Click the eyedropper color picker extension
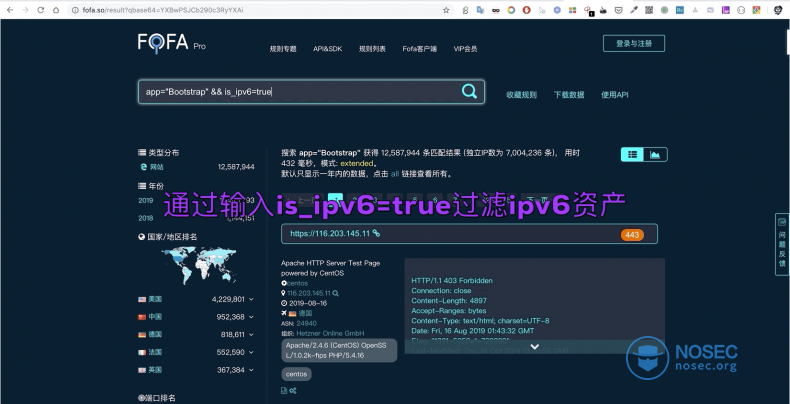This screenshot has width=790, height=404. click(634, 10)
